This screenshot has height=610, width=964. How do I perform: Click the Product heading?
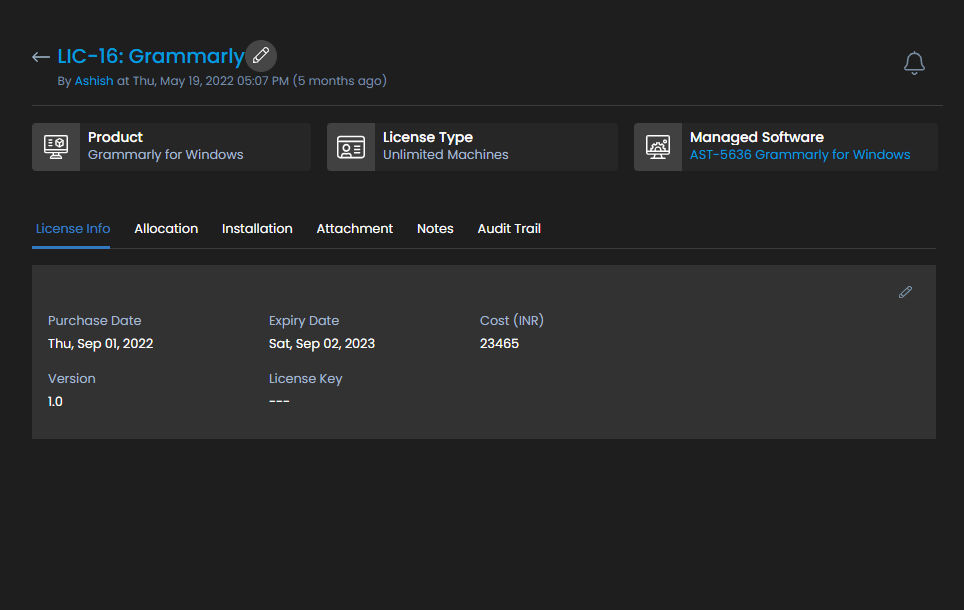(115, 137)
